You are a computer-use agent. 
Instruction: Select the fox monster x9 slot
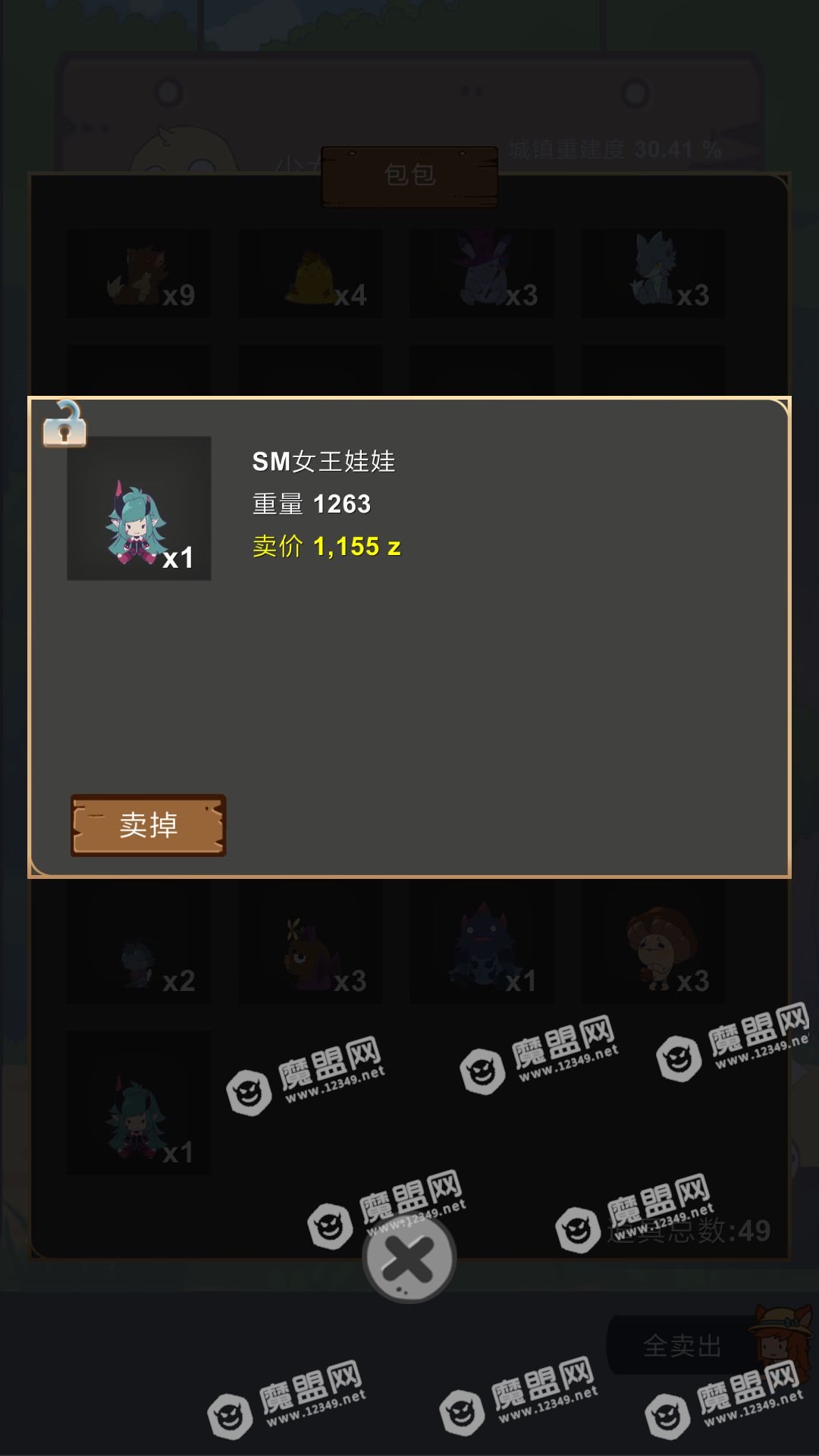139,274
